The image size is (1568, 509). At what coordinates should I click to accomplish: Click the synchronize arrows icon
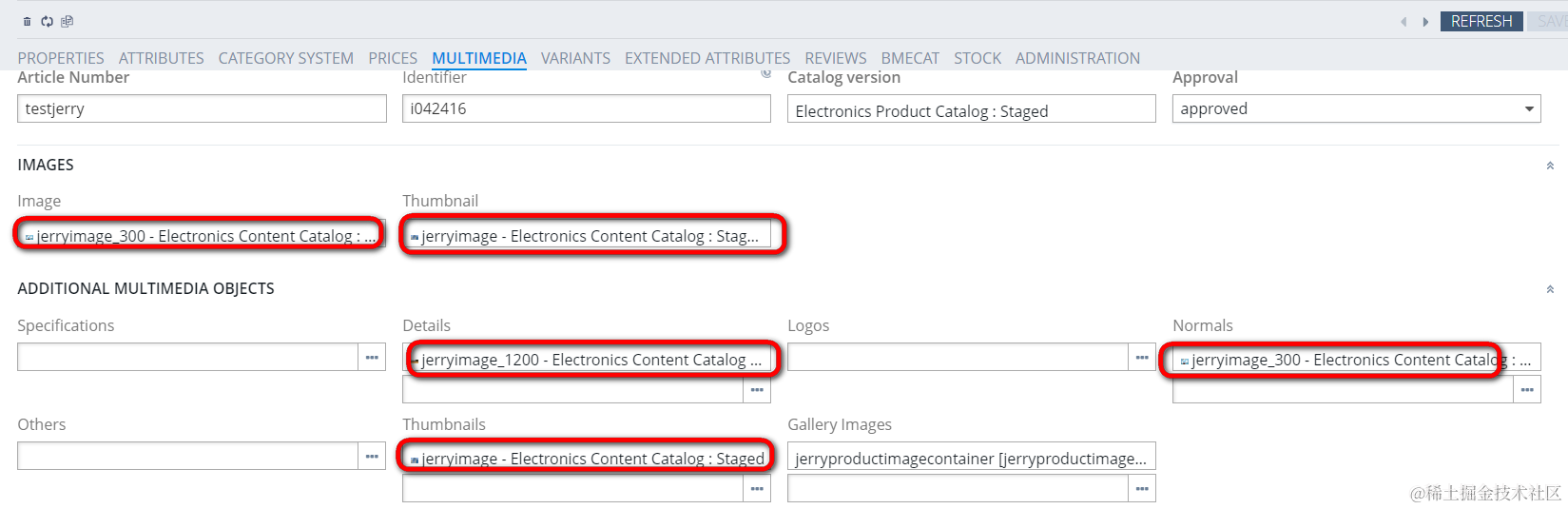47,22
